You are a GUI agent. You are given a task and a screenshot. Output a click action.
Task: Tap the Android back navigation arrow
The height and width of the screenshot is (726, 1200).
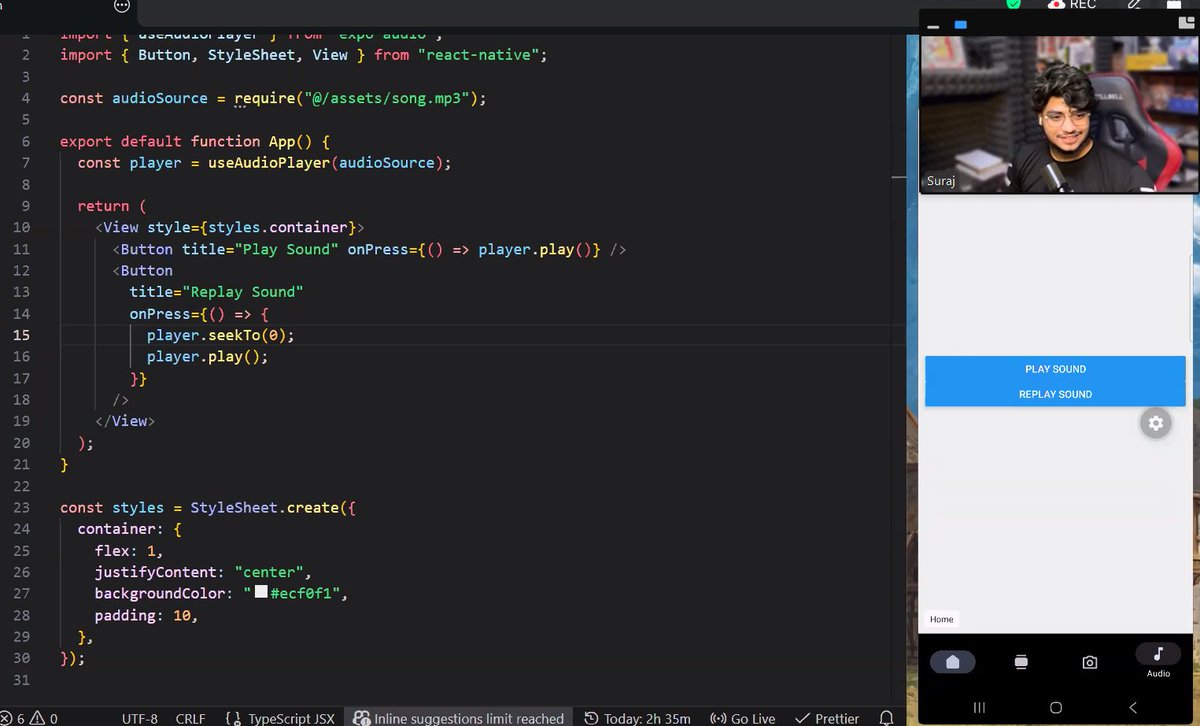pyautogui.click(x=1132, y=707)
